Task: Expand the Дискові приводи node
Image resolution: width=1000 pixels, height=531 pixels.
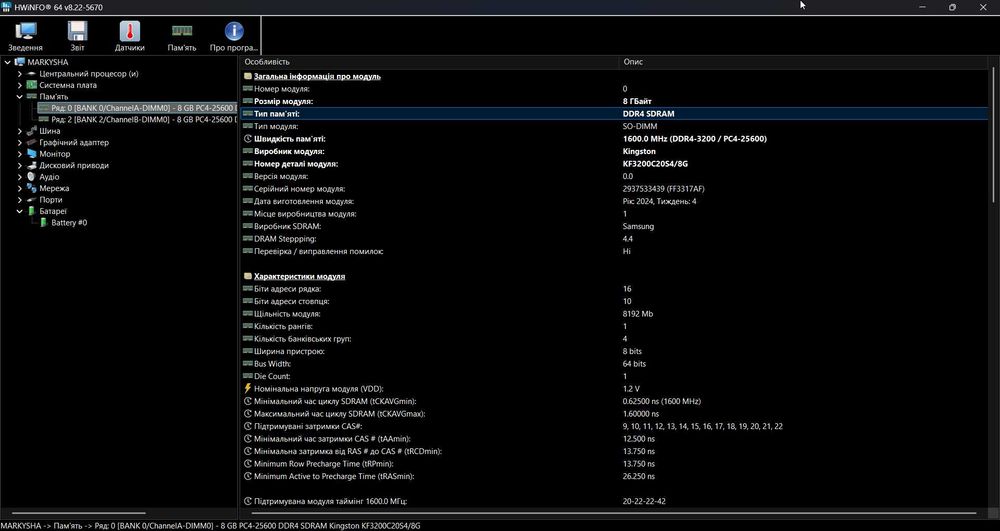Action: coord(19,166)
